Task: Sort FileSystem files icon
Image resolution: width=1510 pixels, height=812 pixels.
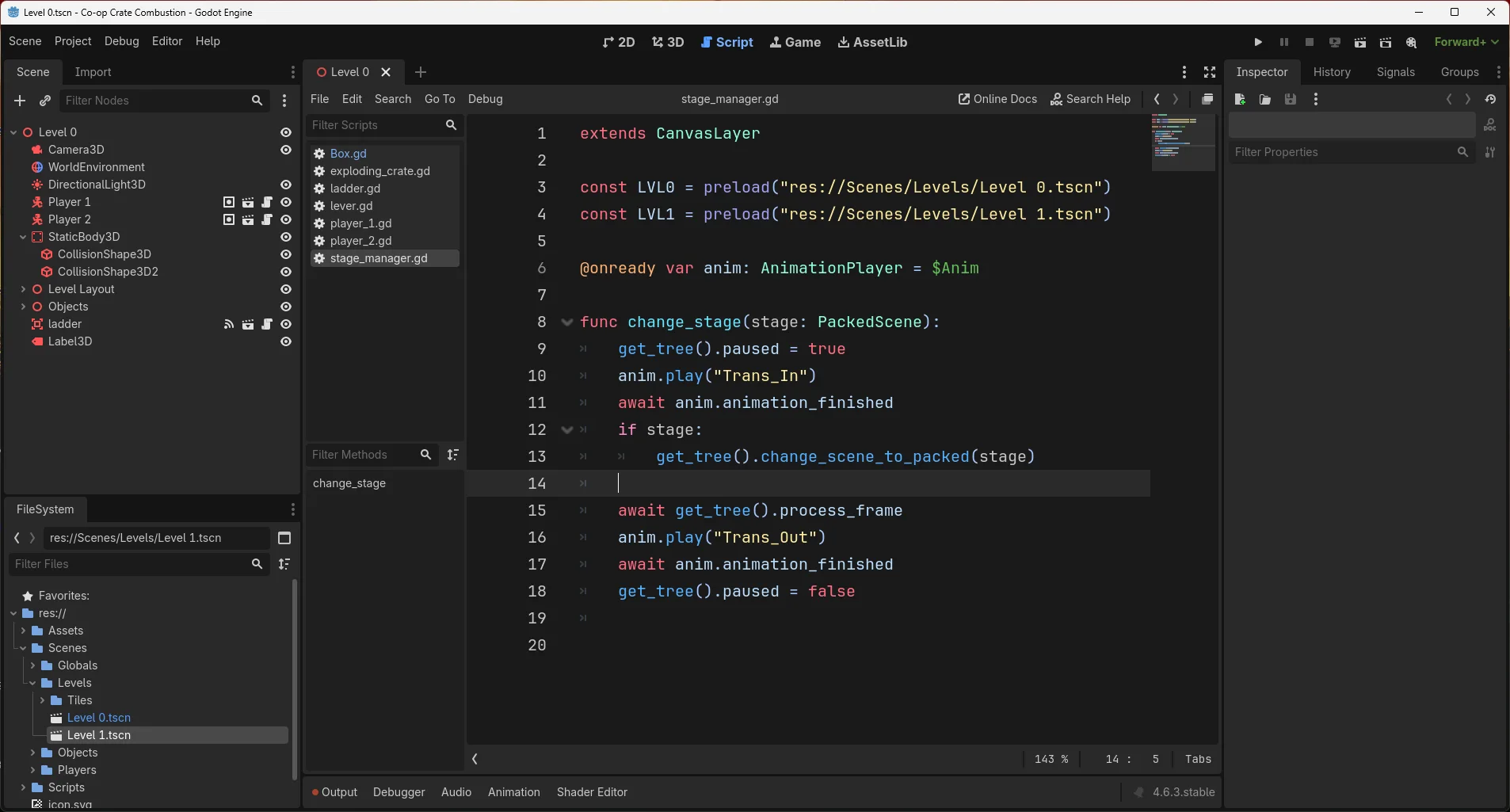Action: [x=284, y=564]
